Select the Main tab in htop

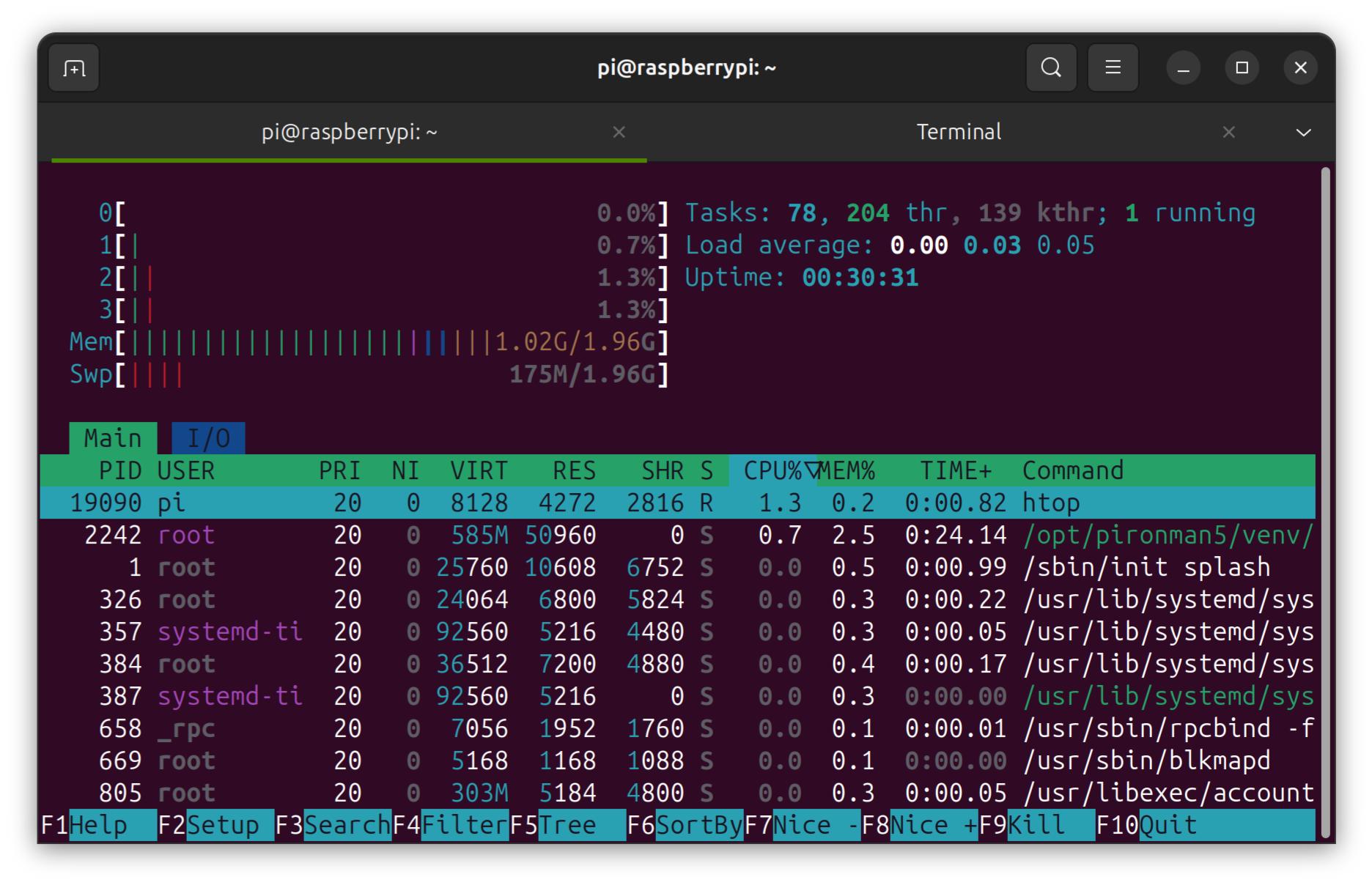113,438
